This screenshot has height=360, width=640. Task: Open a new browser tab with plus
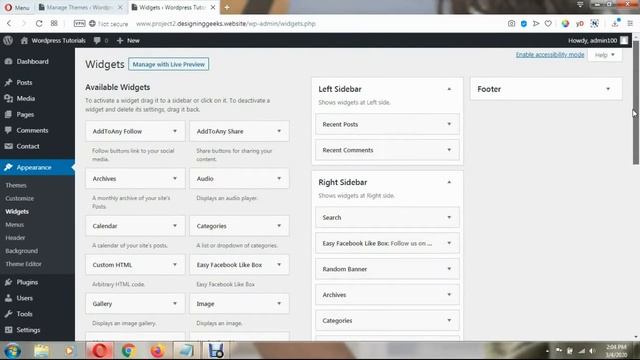(227, 7)
